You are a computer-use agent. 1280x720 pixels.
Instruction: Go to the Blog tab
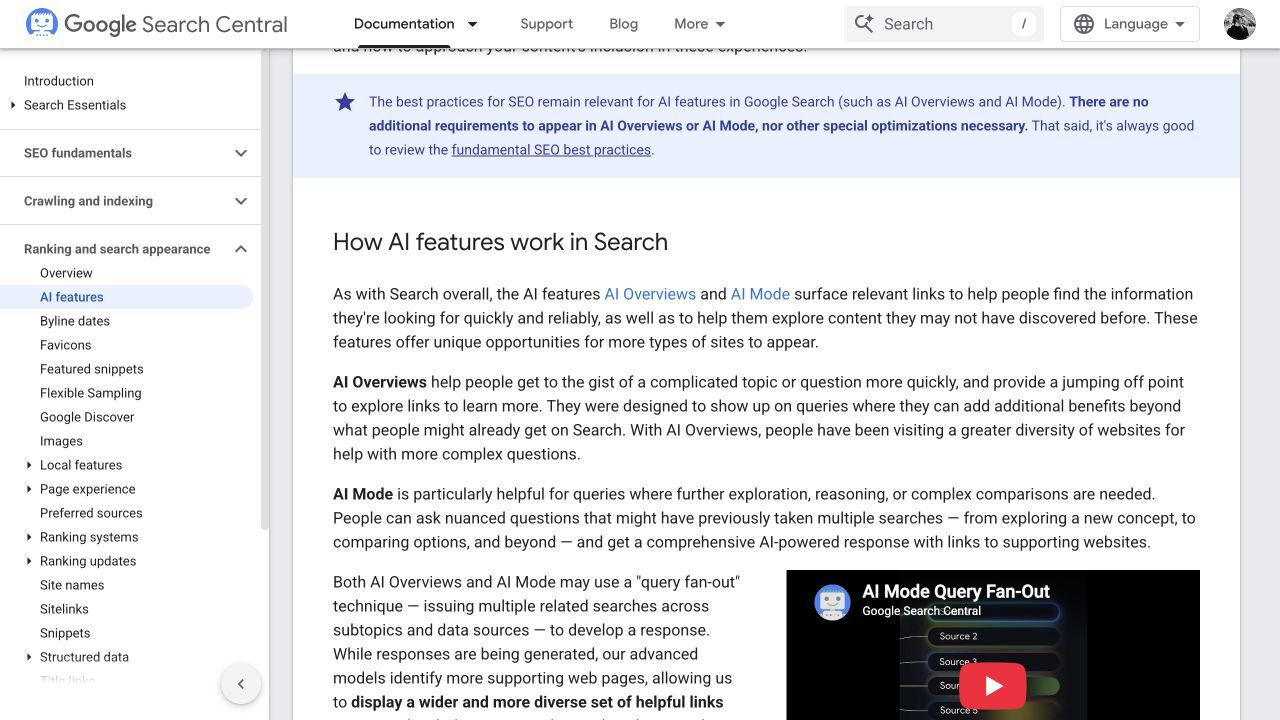[x=623, y=24]
